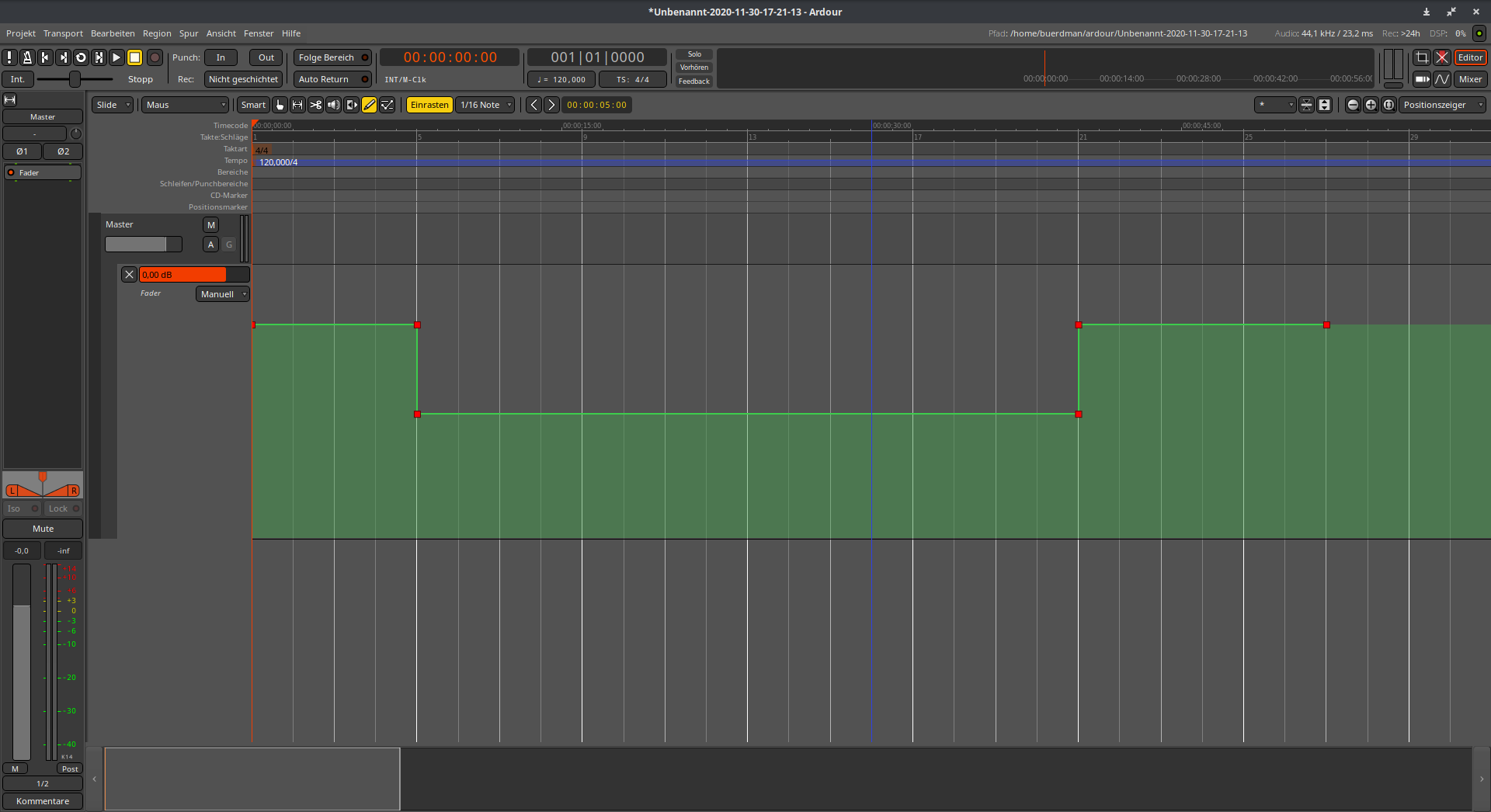Start playback with the play button

coord(116,57)
